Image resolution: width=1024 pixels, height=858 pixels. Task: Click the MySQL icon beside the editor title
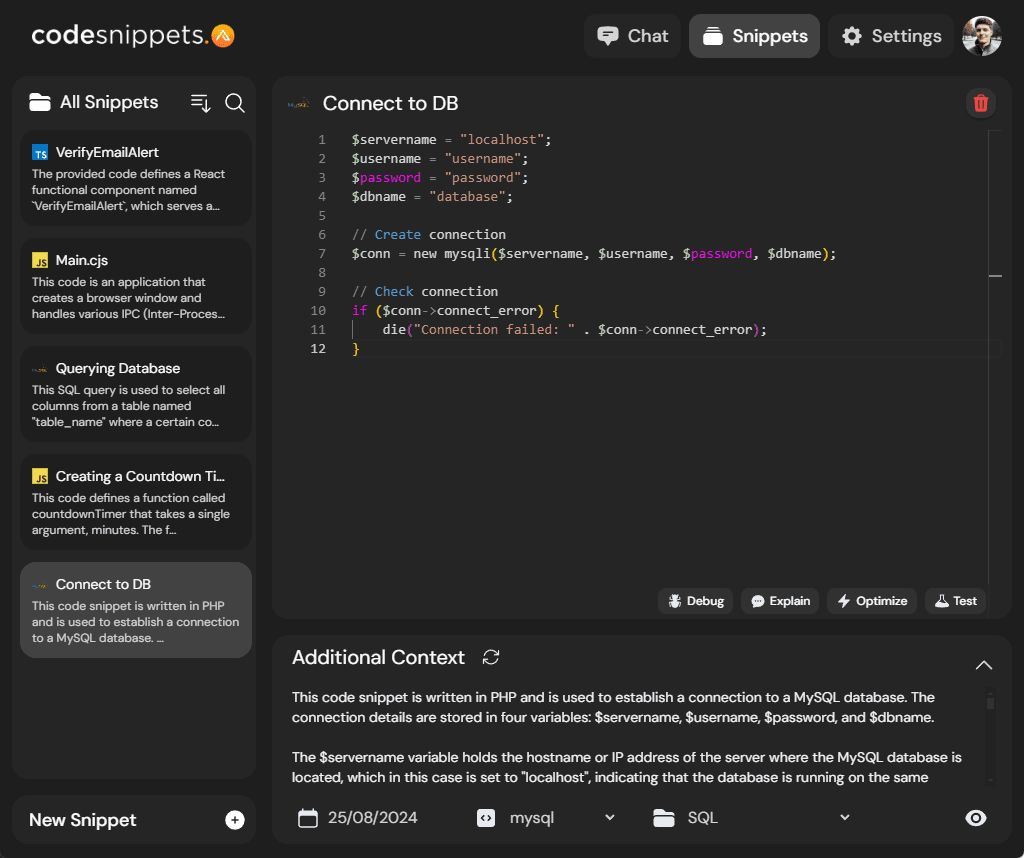click(298, 103)
